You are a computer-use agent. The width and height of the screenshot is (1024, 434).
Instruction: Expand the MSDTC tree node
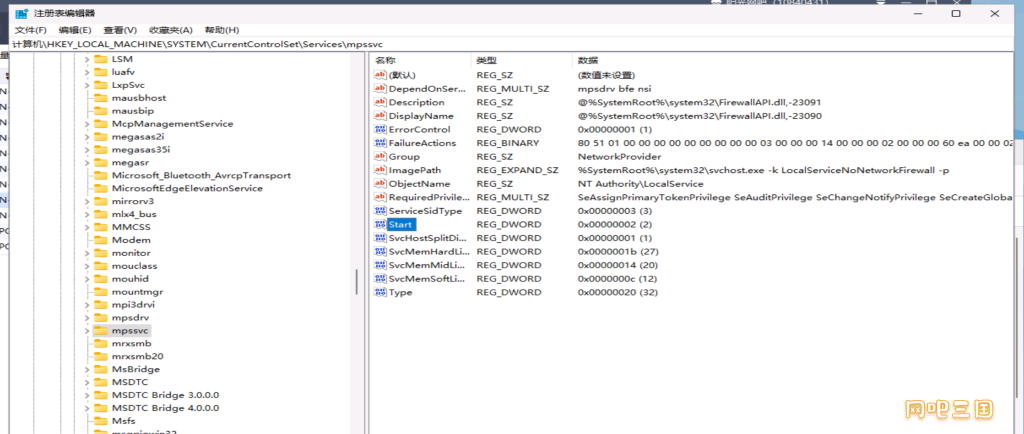pyautogui.click(x=86, y=382)
